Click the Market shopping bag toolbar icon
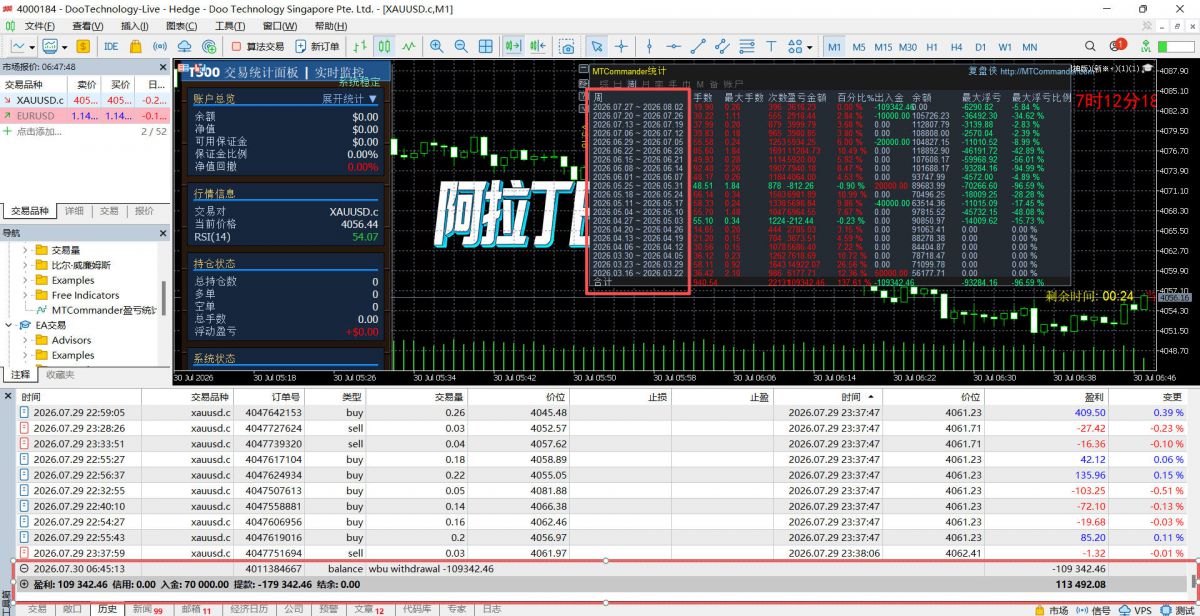The height and width of the screenshot is (616, 1200). [x=137, y=46]
